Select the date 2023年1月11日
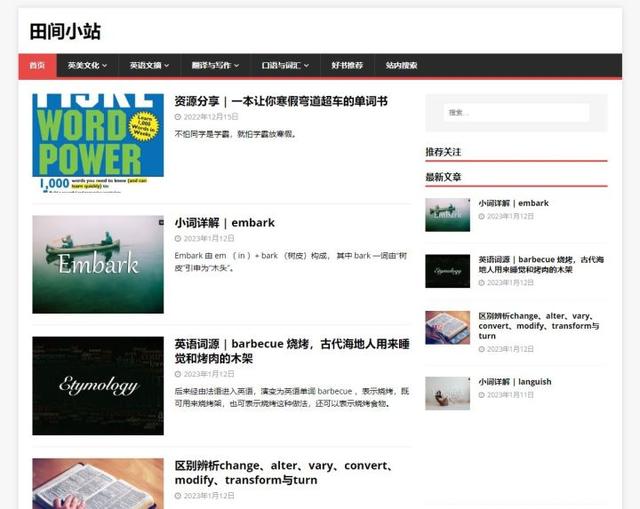 click(510, 395)
